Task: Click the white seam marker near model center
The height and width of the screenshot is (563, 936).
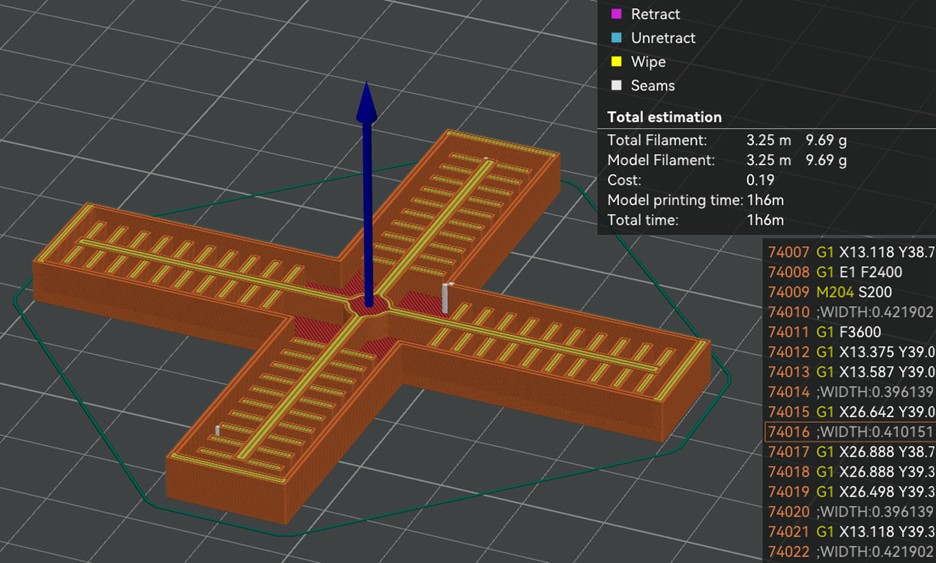Action: [446, 297]
